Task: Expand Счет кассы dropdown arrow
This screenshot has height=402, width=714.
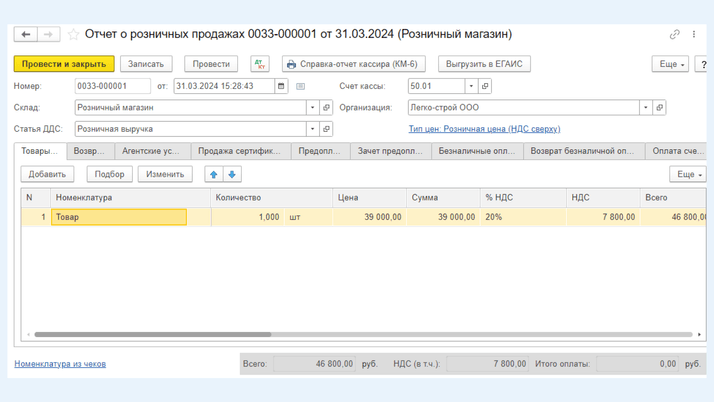Action: [471, 86]
